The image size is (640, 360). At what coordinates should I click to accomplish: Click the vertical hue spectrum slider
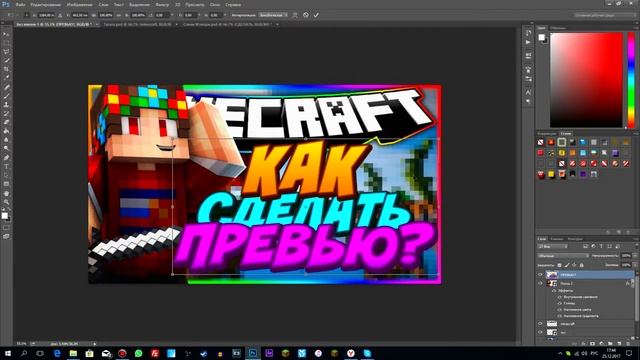[x=631, y=80]
